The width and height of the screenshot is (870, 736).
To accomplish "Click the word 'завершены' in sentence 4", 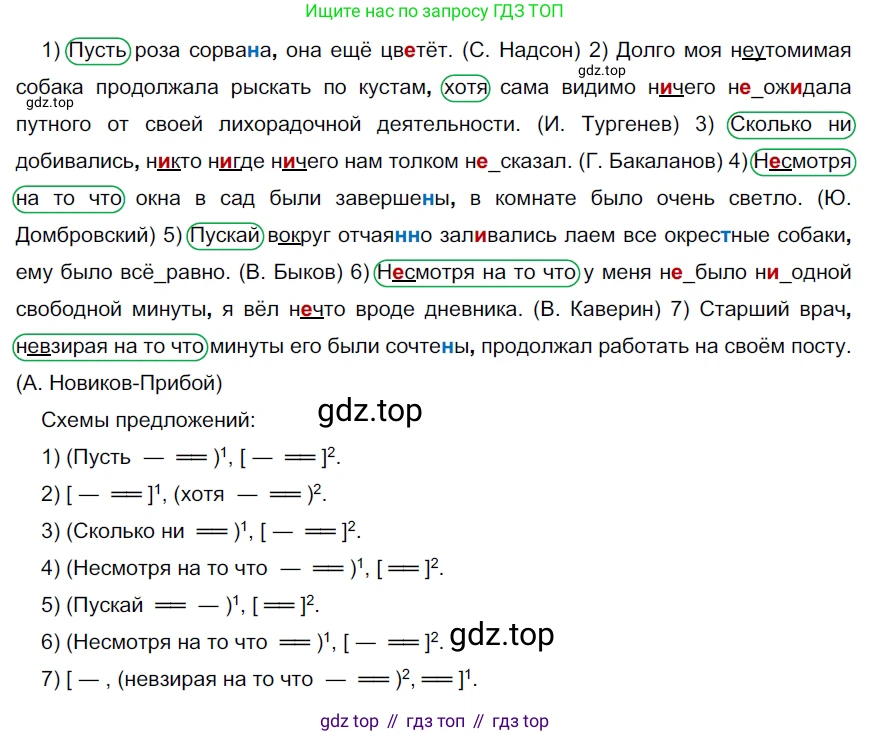I will (x=395, y=199).
